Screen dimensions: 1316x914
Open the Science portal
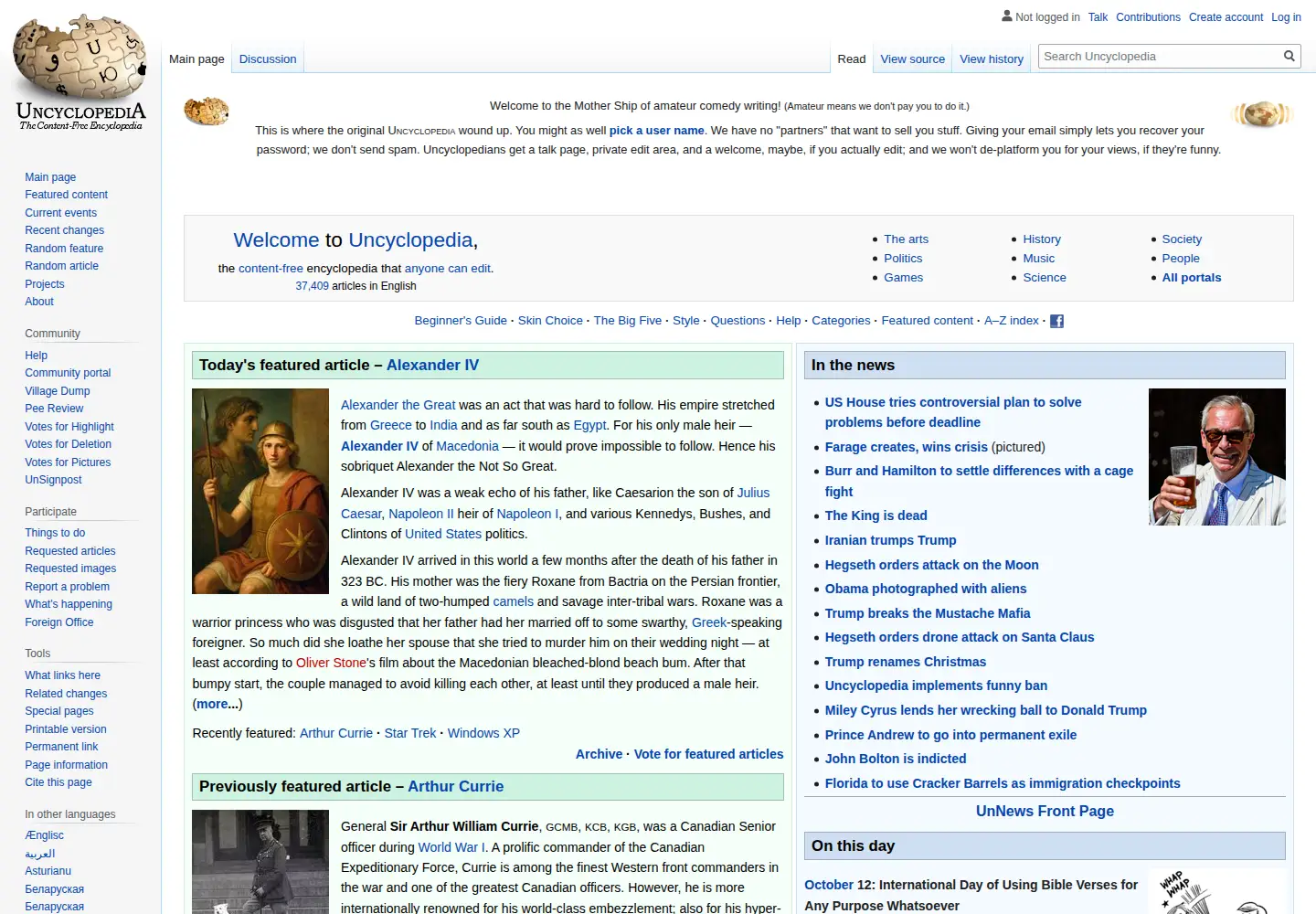click(x=1045, y=278)
